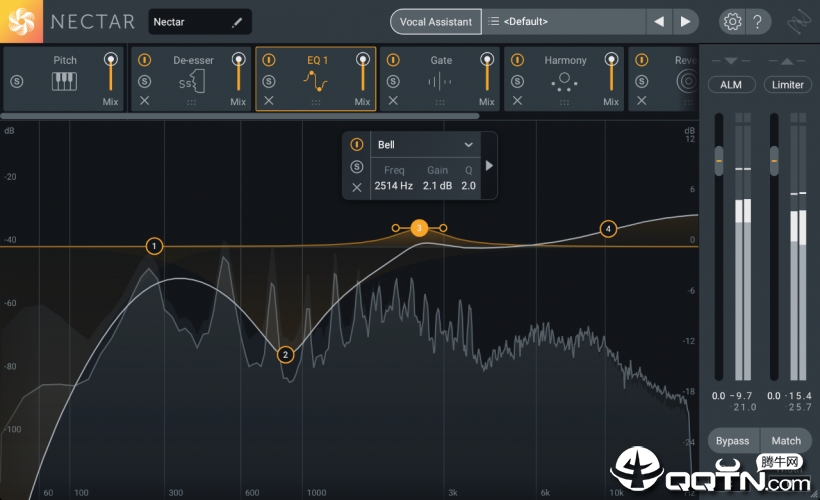The width and height of the screenshot is (820, 500).
Task: Select the De-esser module icon
Action: coord(192,82)
